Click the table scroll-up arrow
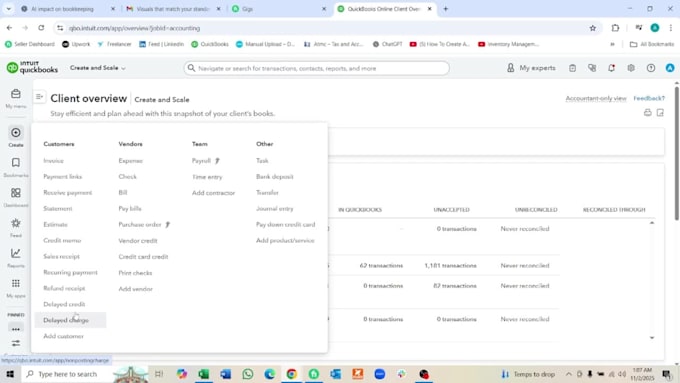Screen dimensions: 680x383 click(x=651, y=223)
